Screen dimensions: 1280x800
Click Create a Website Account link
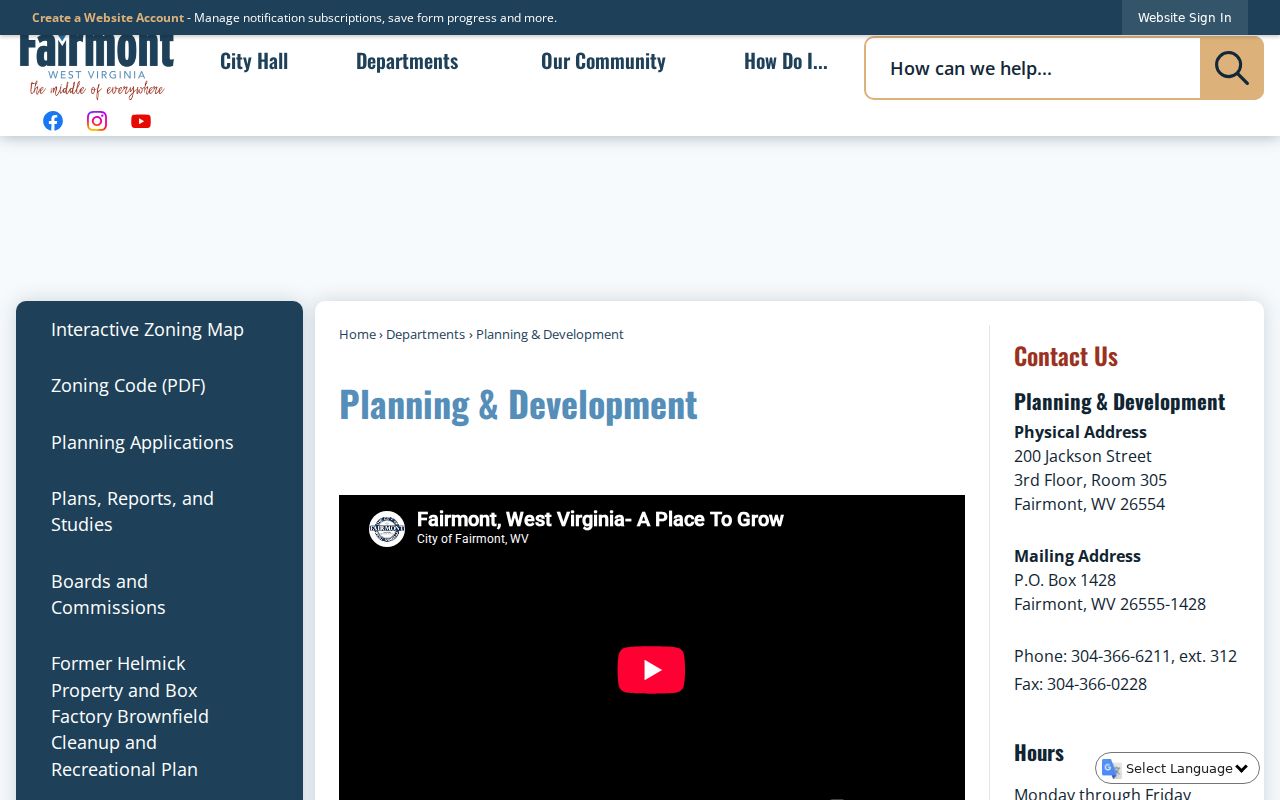(x=108, y=18)
